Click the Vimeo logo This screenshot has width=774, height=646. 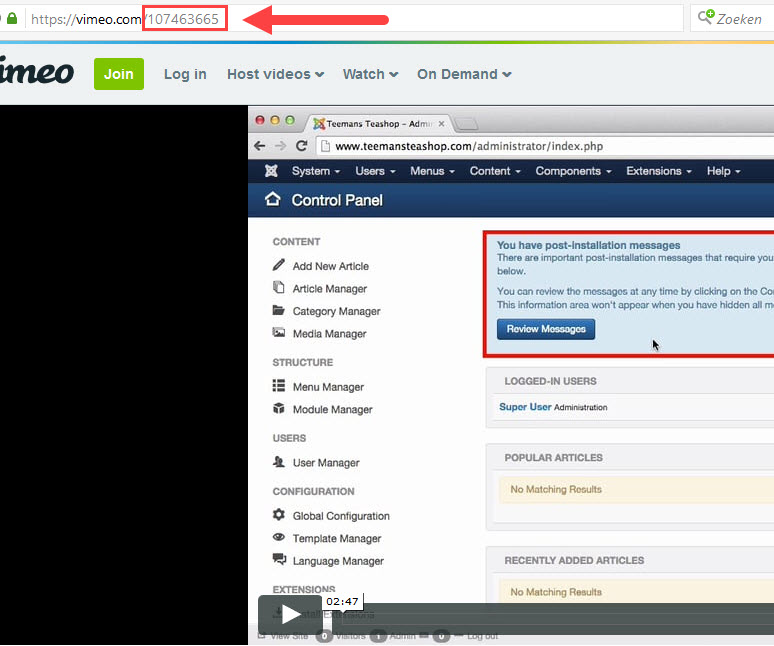pyautogui.click(x=35, y=72)
